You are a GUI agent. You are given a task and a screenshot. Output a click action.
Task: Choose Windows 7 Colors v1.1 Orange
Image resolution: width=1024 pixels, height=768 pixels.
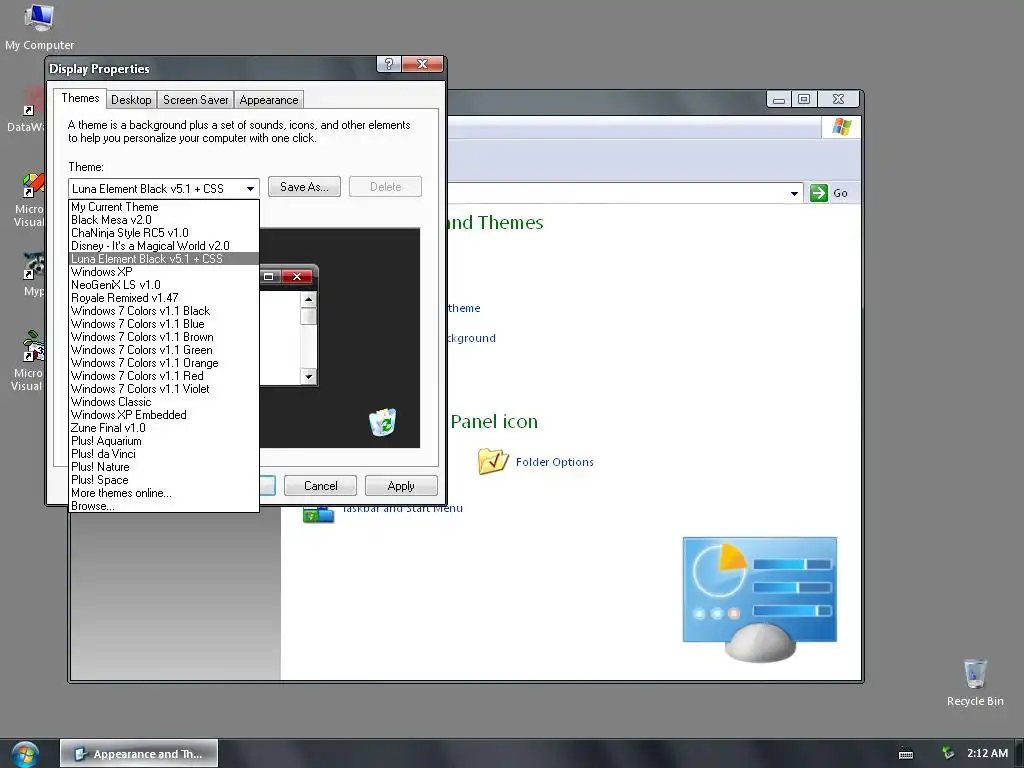pos(164,363)
